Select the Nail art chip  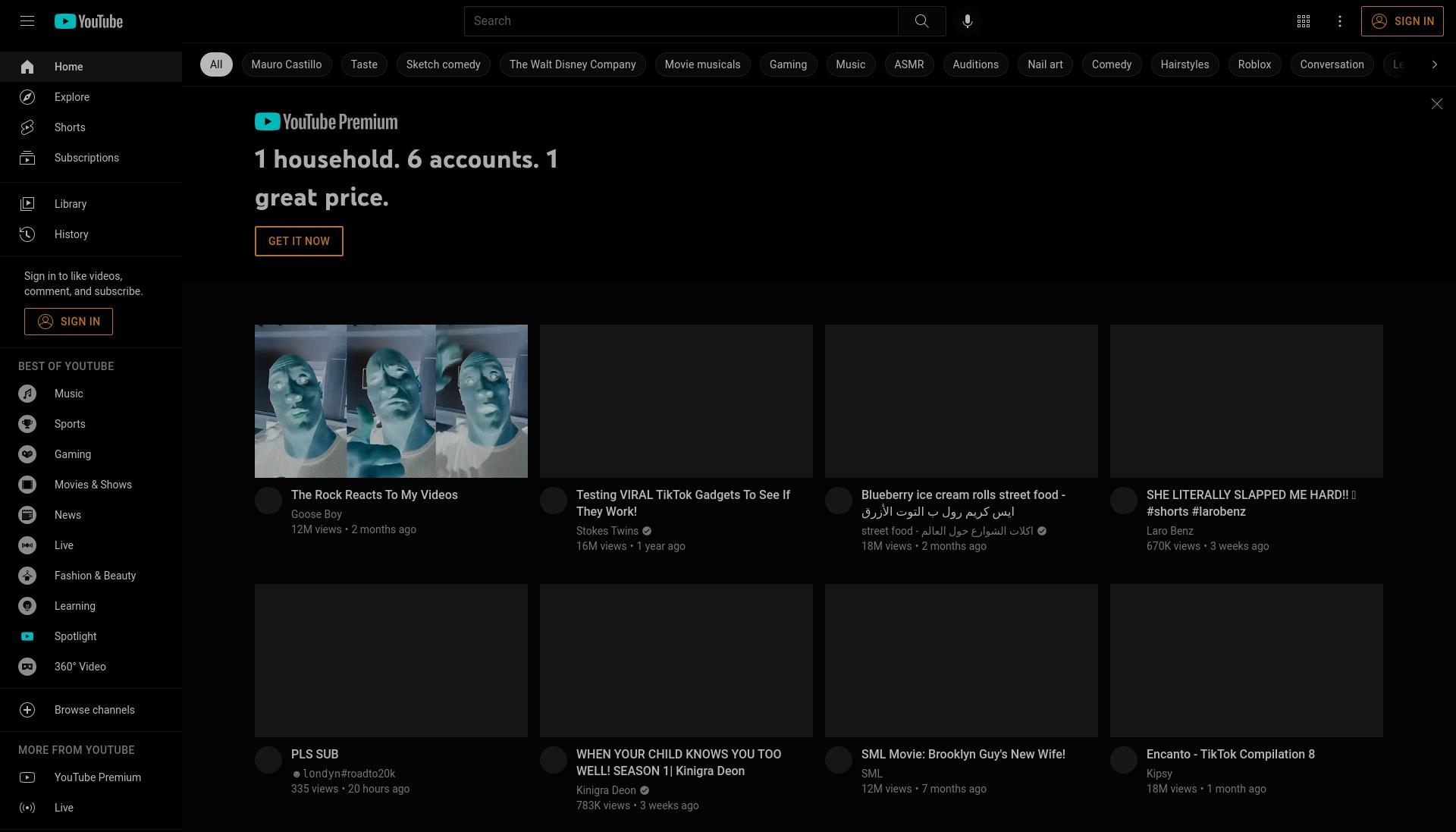pyautogui.click(x=1045, y=64)
